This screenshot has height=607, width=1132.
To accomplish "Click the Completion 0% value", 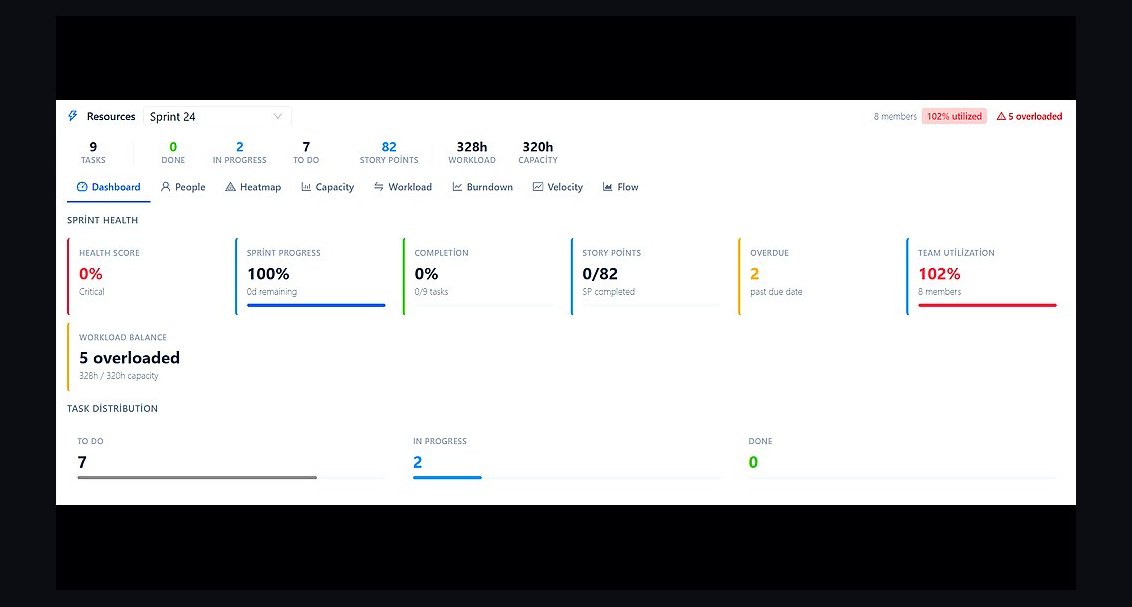I will pos(427,274).
